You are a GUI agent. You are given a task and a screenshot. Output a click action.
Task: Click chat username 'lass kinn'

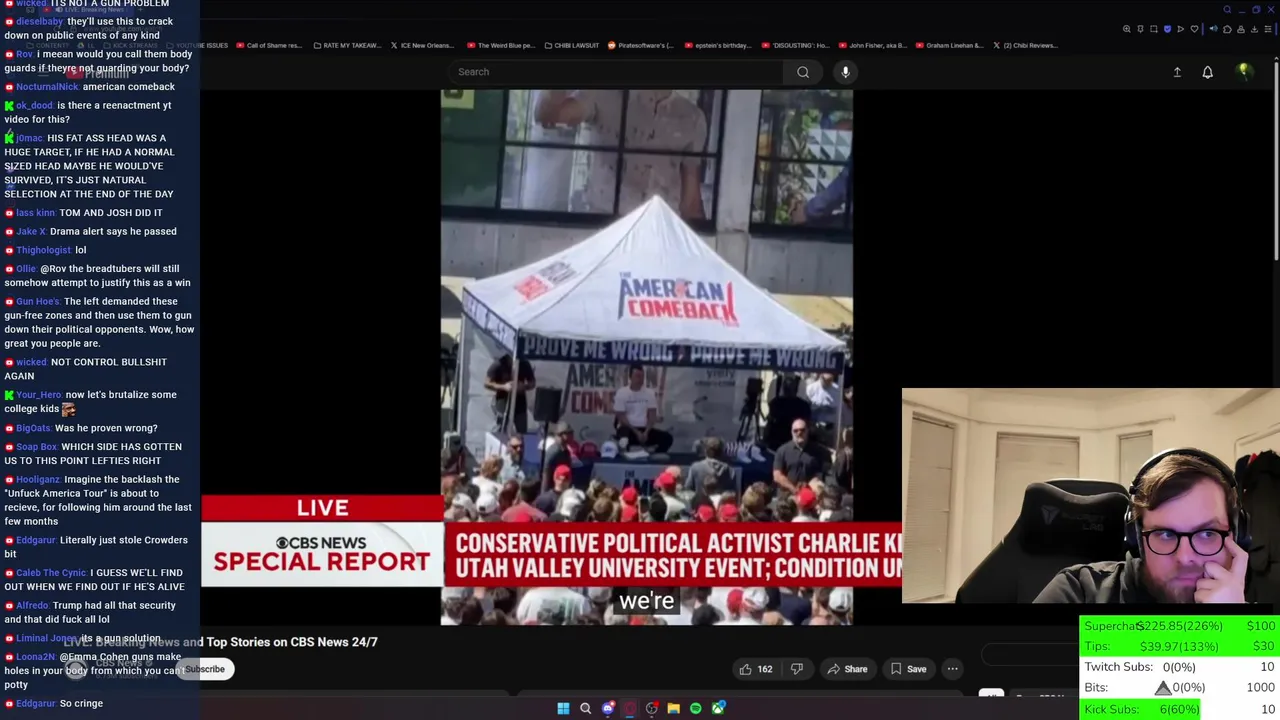[35, 213]
